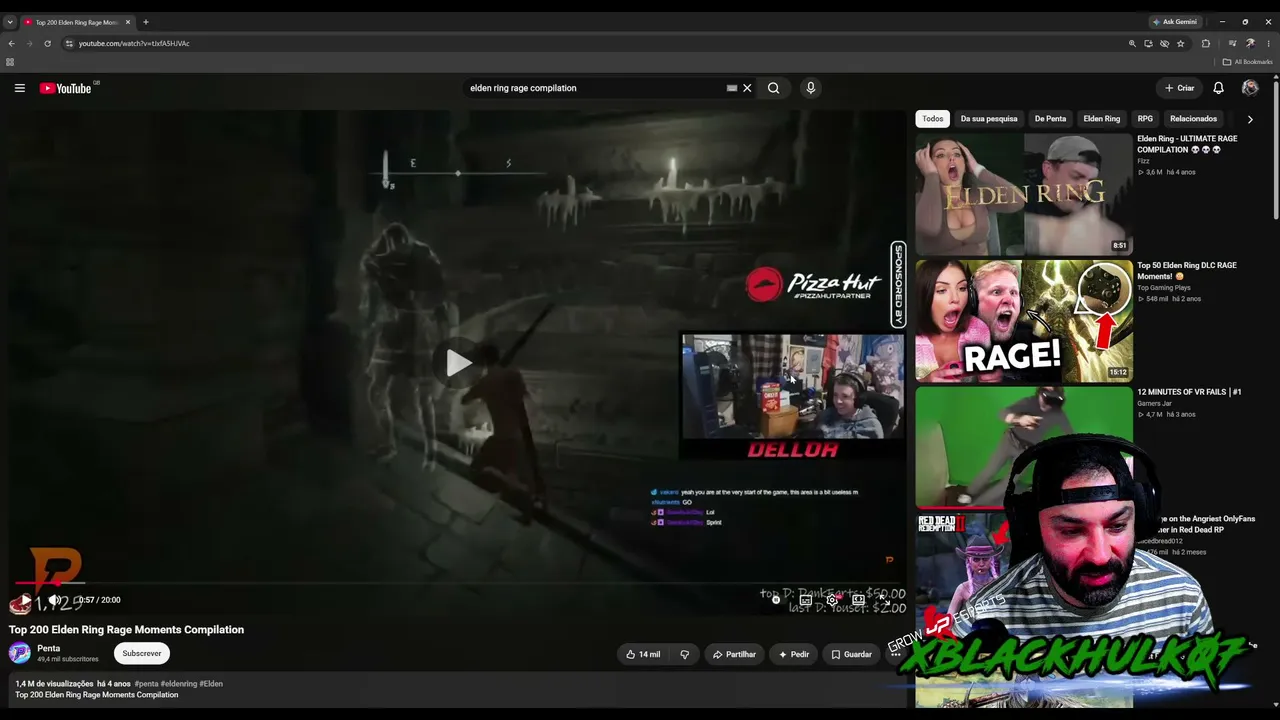Switch the player to theater mode
Viewport: 1280px width, 720px height.
(x=858, y=600)
